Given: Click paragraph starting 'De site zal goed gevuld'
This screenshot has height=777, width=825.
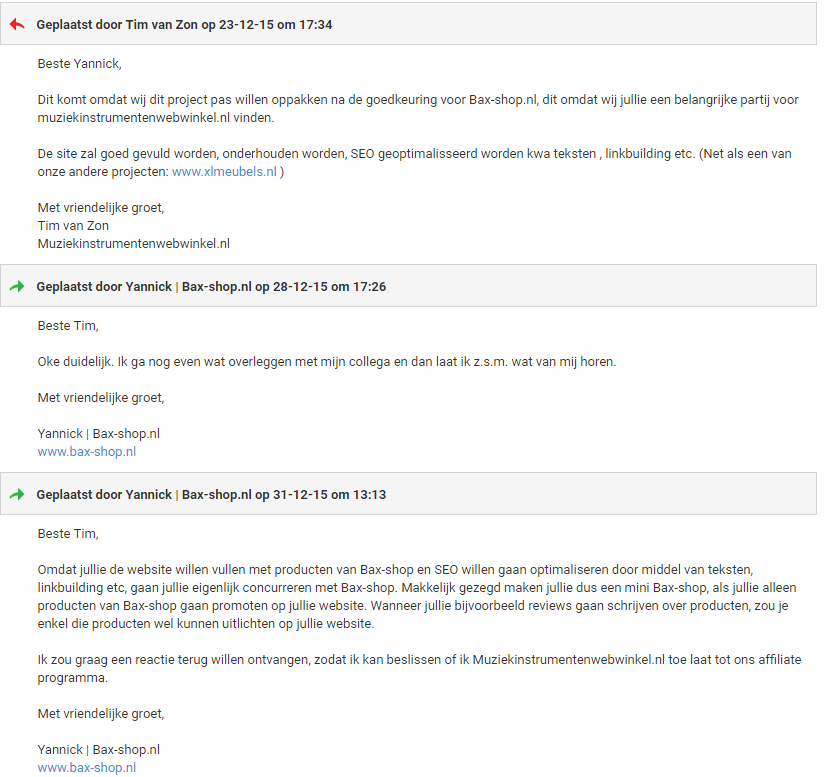Looking at the screenshot, I should pyautogui.click(x=415, y=163).
